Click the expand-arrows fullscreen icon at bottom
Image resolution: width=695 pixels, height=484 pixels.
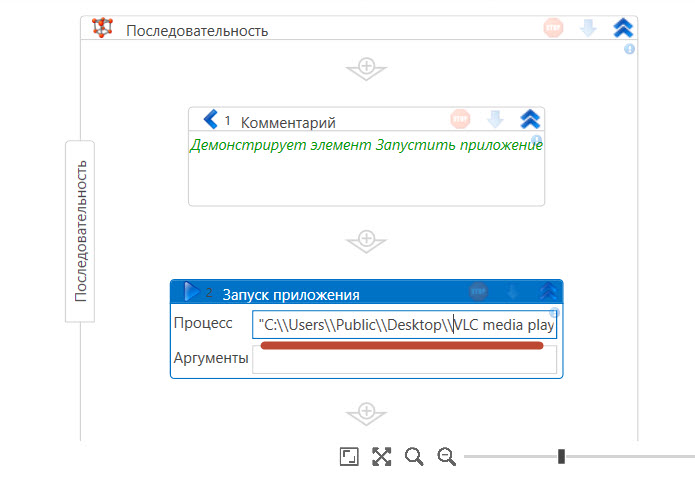381,457
